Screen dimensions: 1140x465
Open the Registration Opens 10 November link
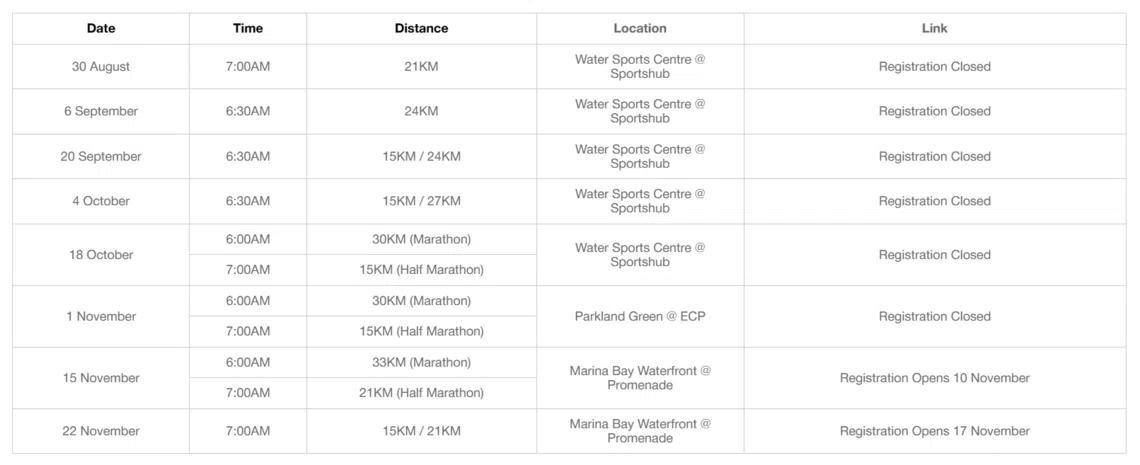pos(934,378)
